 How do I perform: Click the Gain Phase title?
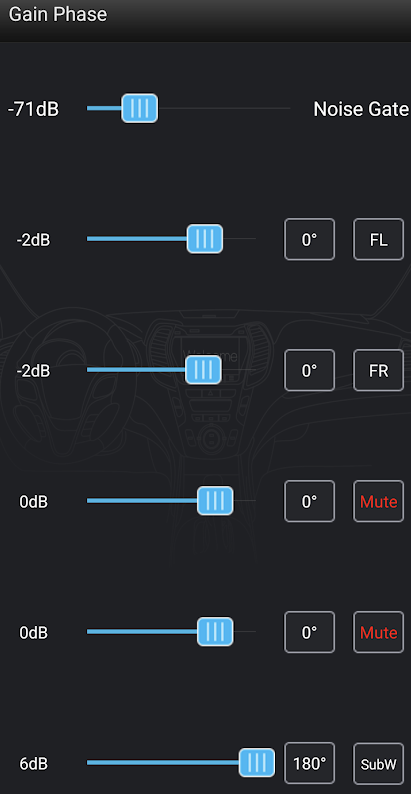pos(58,14)
